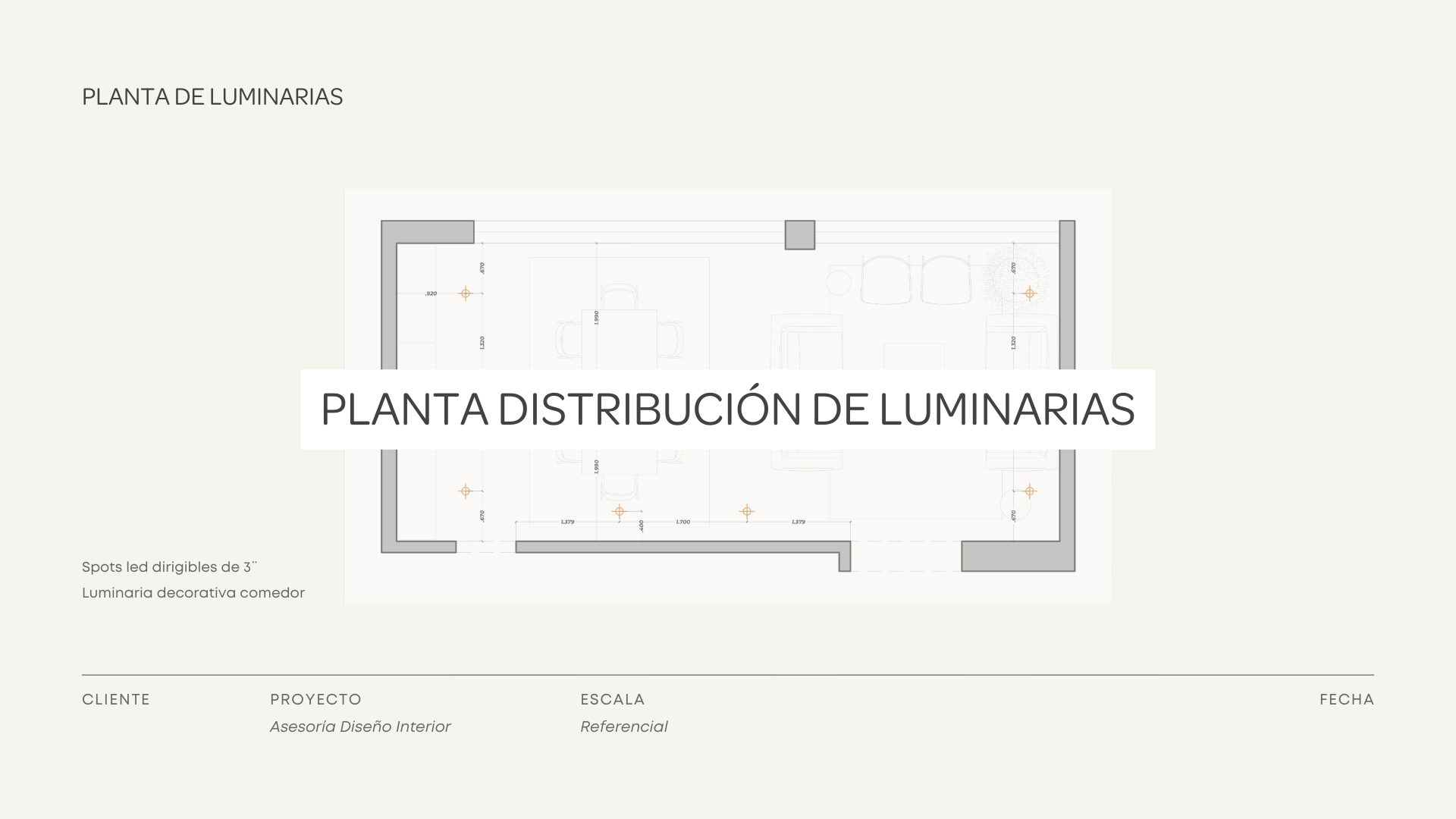Click the .920 dimension label
The width and height of the screenshot is (1456, 819).
coord(431,293)
